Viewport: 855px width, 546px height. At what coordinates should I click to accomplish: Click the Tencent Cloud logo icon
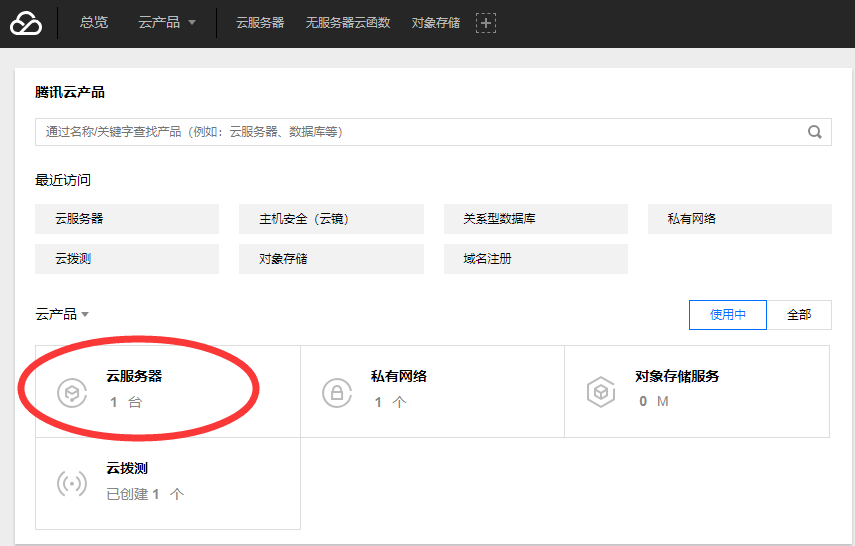coord(26,23)
